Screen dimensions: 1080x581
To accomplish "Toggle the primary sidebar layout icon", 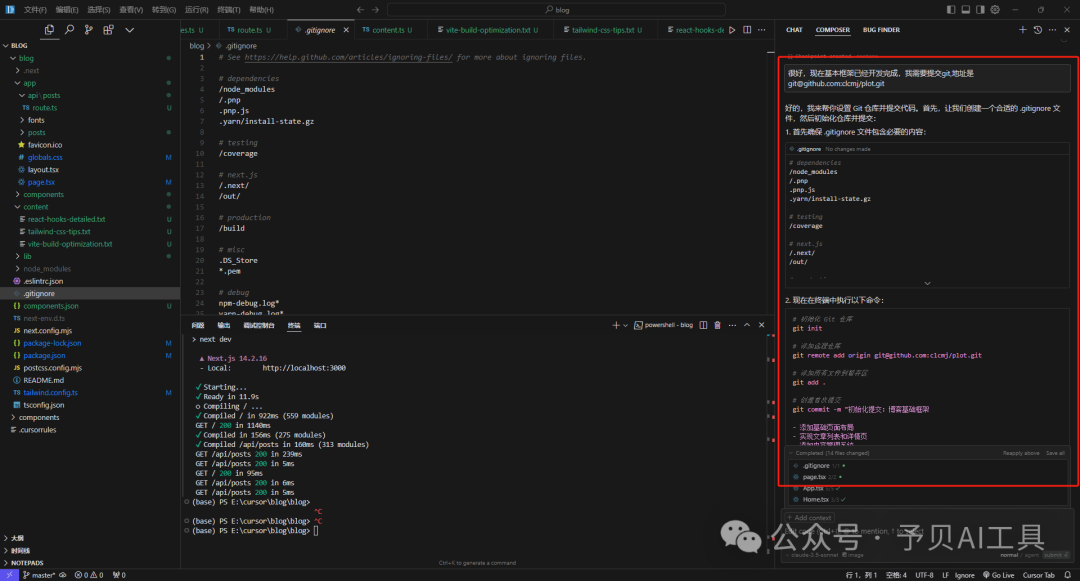I will (951, 10).
